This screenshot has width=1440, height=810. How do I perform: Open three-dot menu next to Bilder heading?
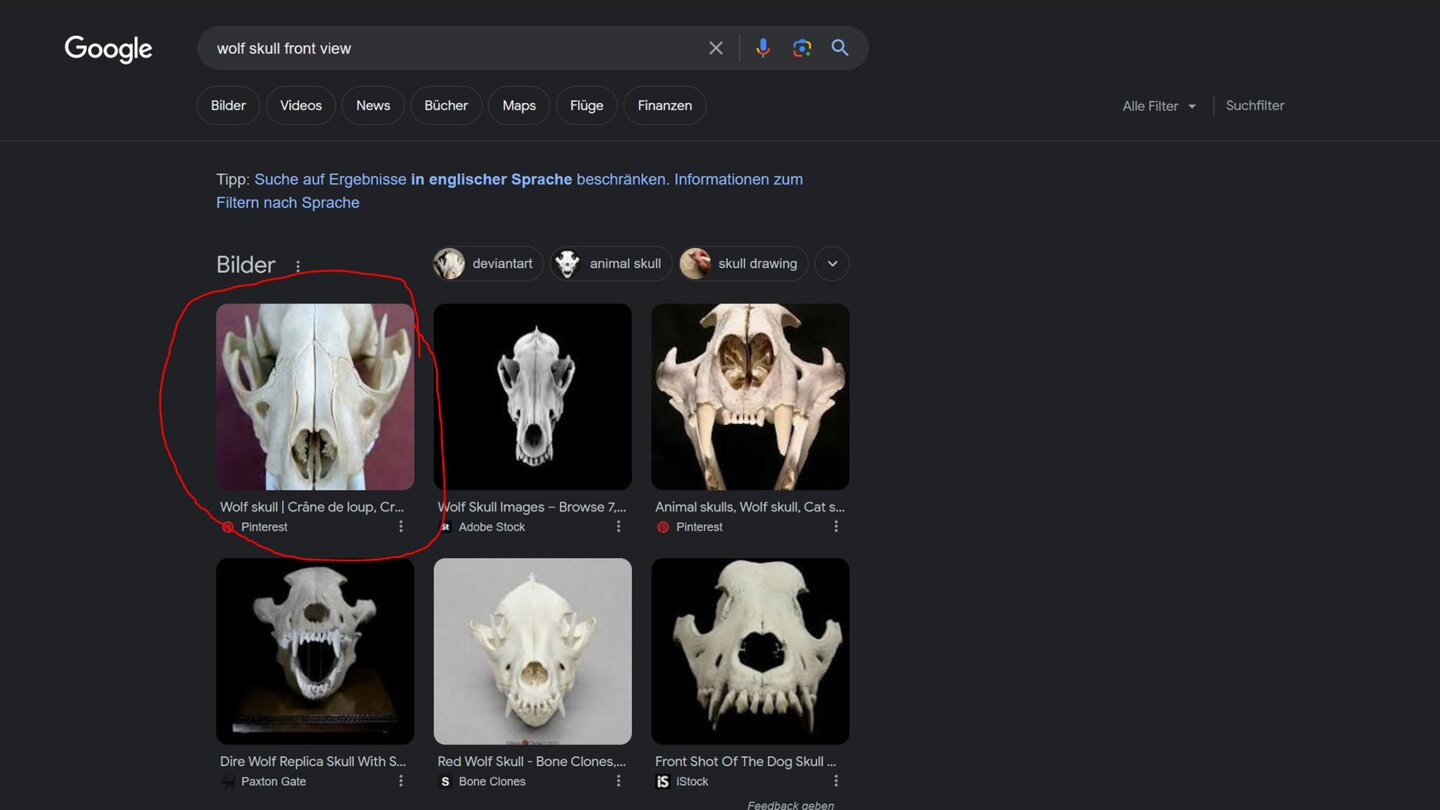(x=298, y=266)
